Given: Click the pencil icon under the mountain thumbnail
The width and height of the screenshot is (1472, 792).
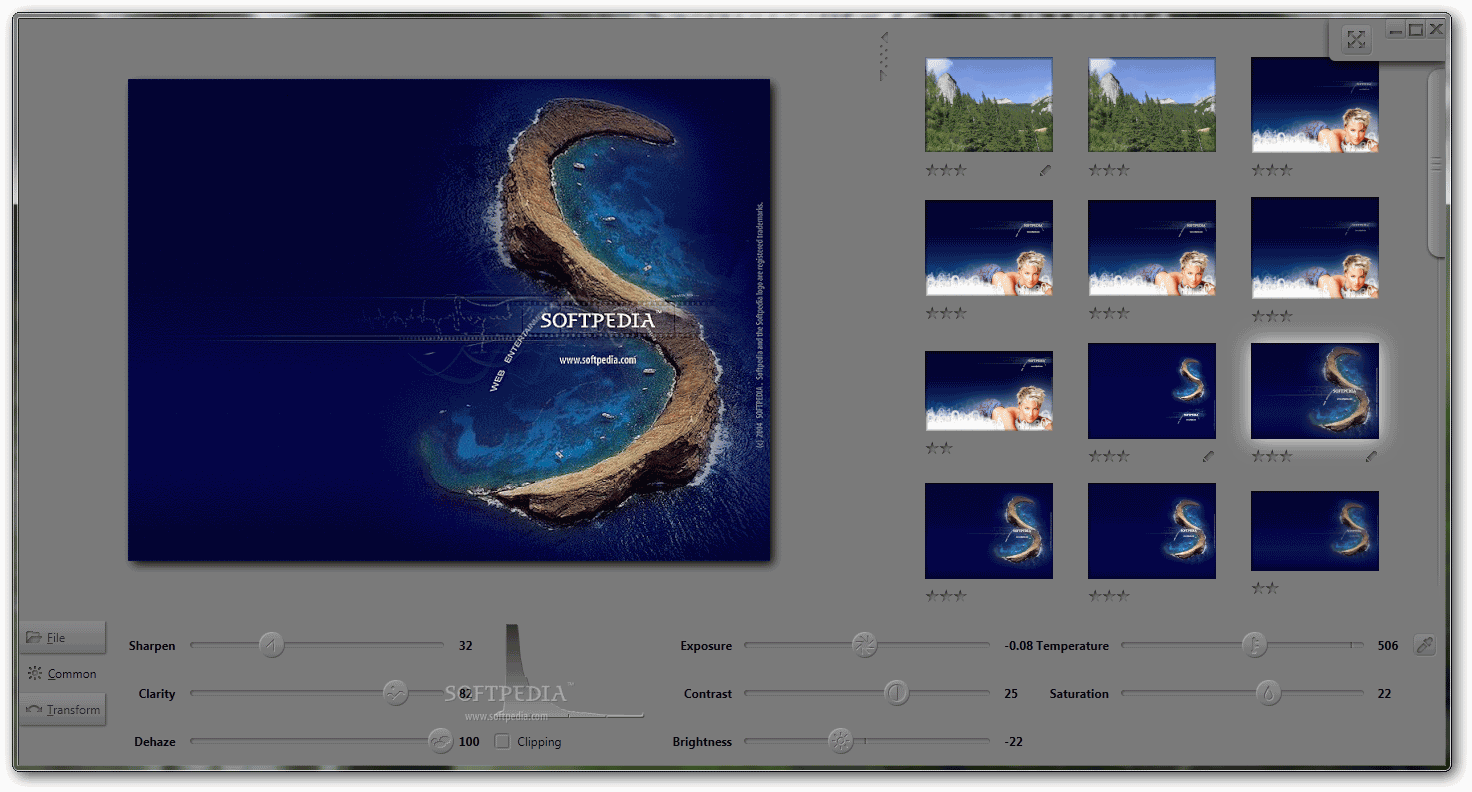Looking at the screenshot, I should [1045, 171].
